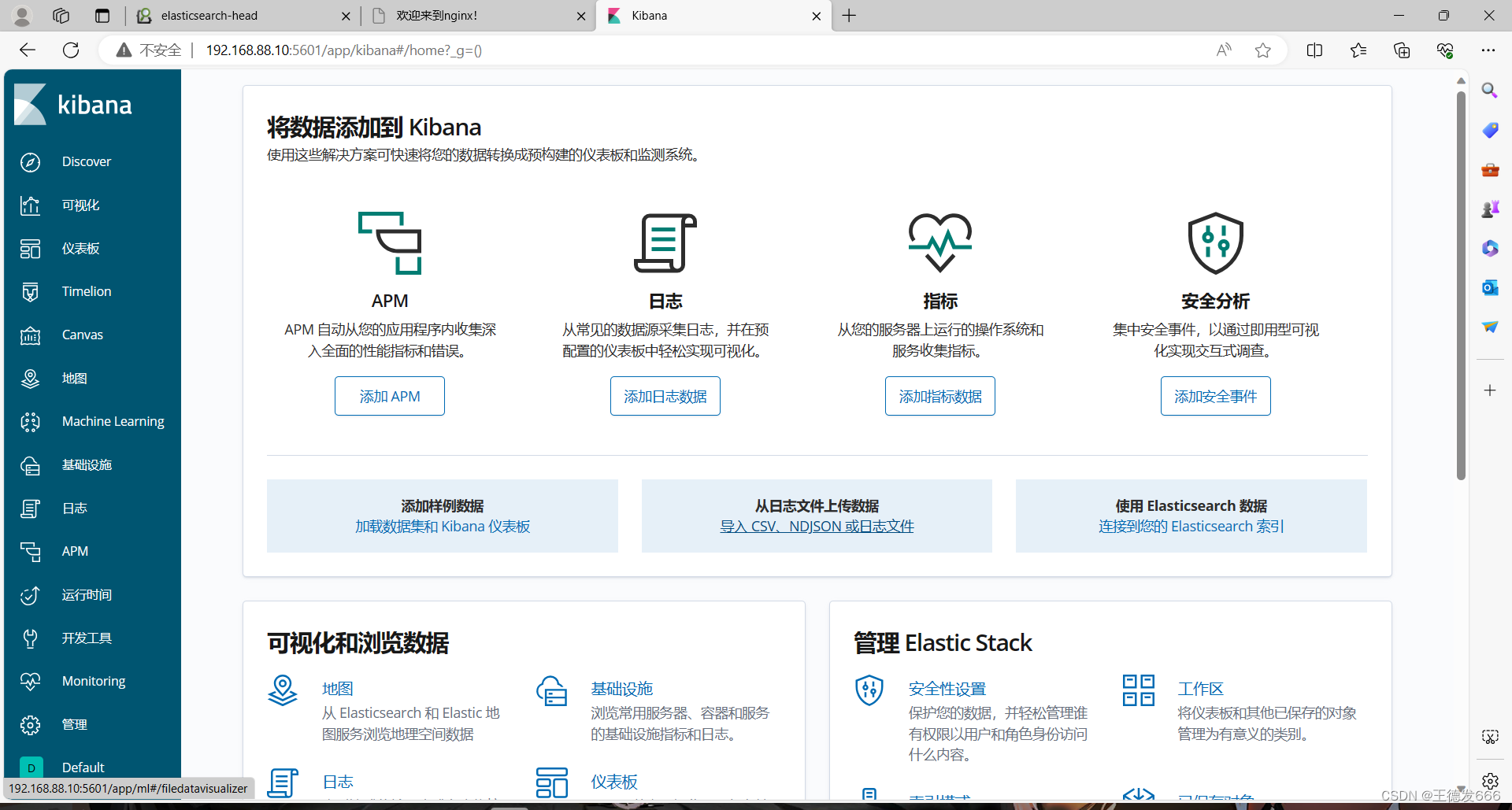This screenshot has height=810, width=1512.
Task: Open browser settings and more menu
Action: pyautogui.click(x=1488, y=50)
